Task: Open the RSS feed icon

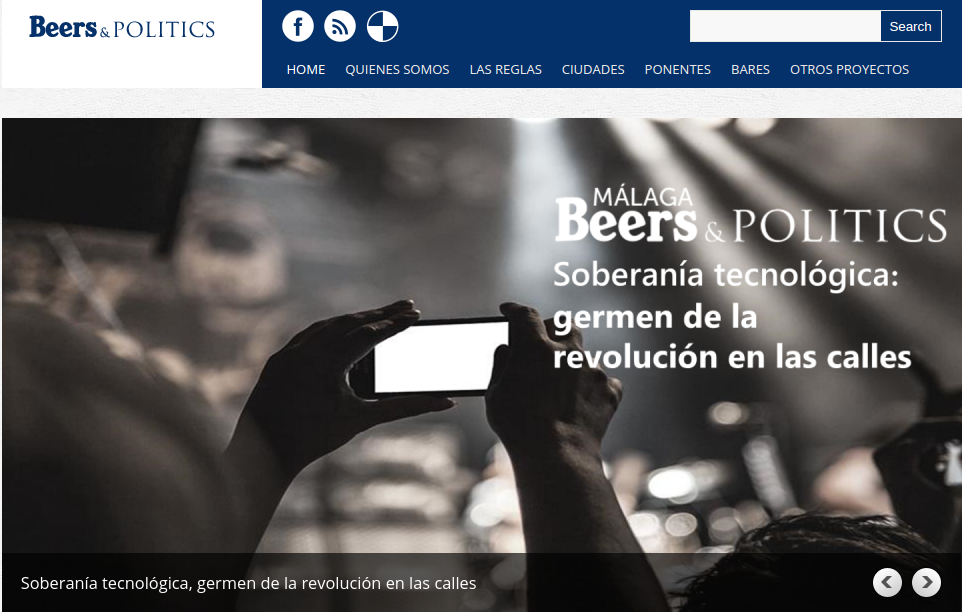Action: point(340,26)
